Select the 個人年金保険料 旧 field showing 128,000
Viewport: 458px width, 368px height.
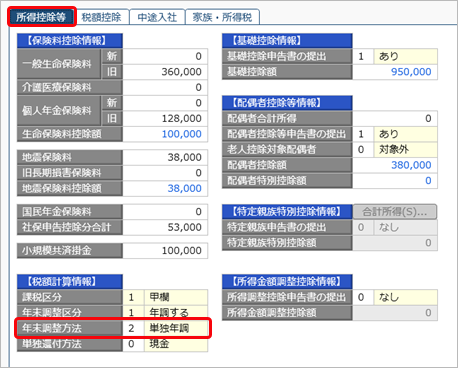click(165, 118)
